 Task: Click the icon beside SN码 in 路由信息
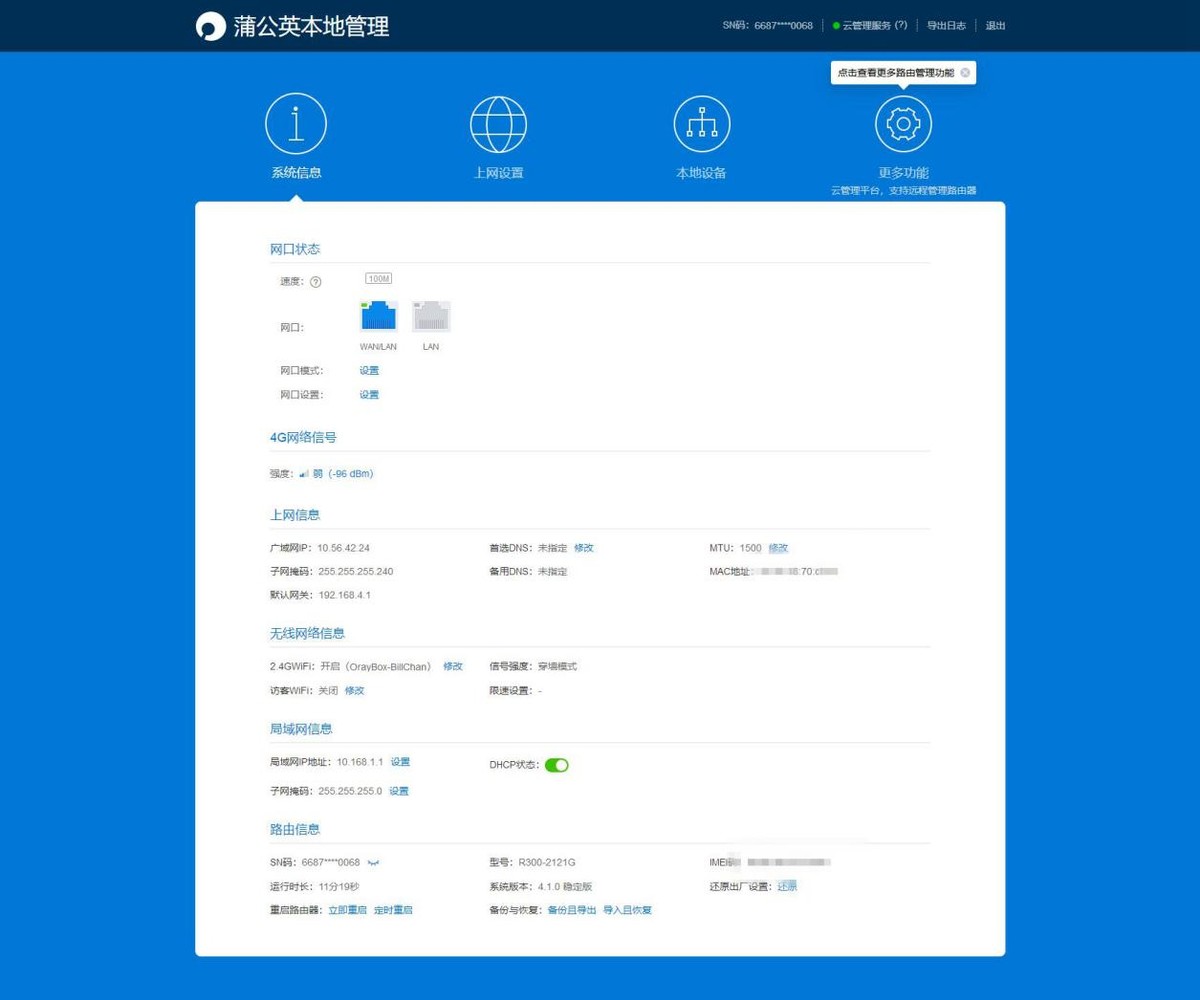372,861
